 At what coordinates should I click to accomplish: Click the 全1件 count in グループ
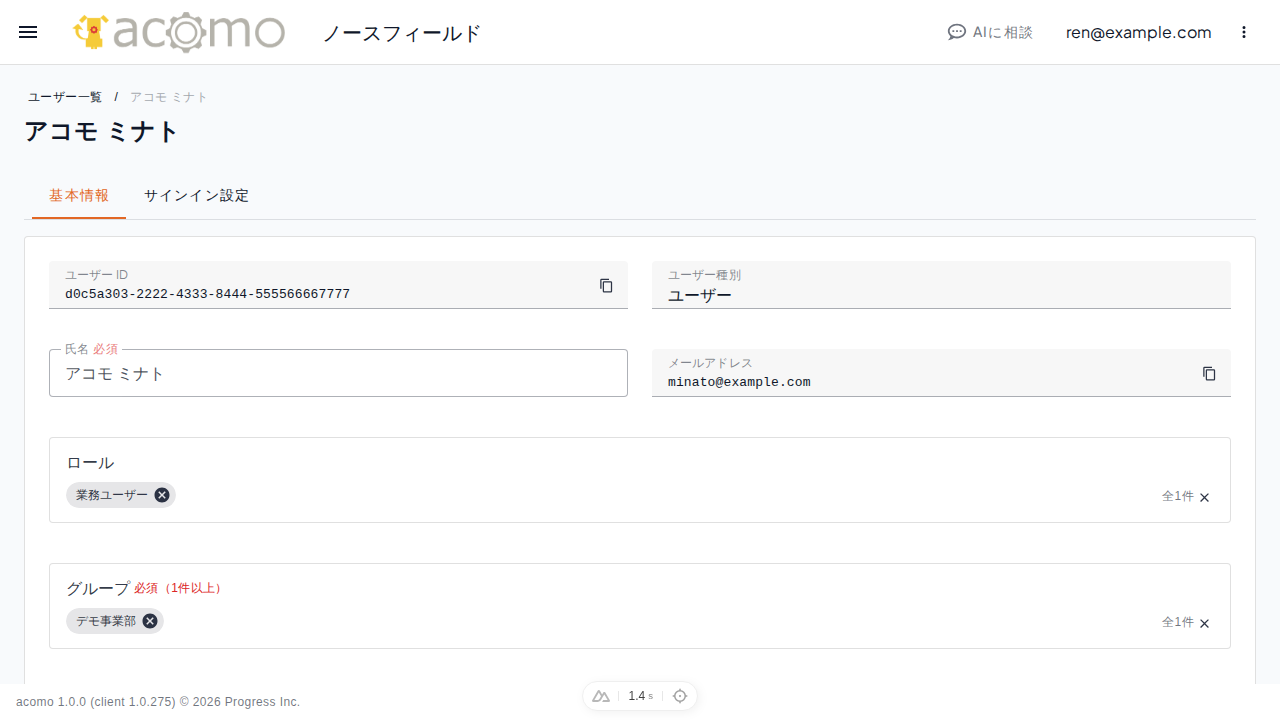pyautogui.click(x=1177, y=622)
